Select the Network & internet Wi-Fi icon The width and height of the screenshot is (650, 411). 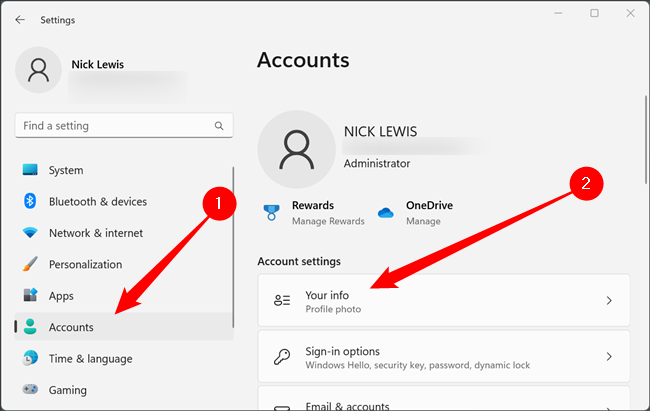pos(30,233)
